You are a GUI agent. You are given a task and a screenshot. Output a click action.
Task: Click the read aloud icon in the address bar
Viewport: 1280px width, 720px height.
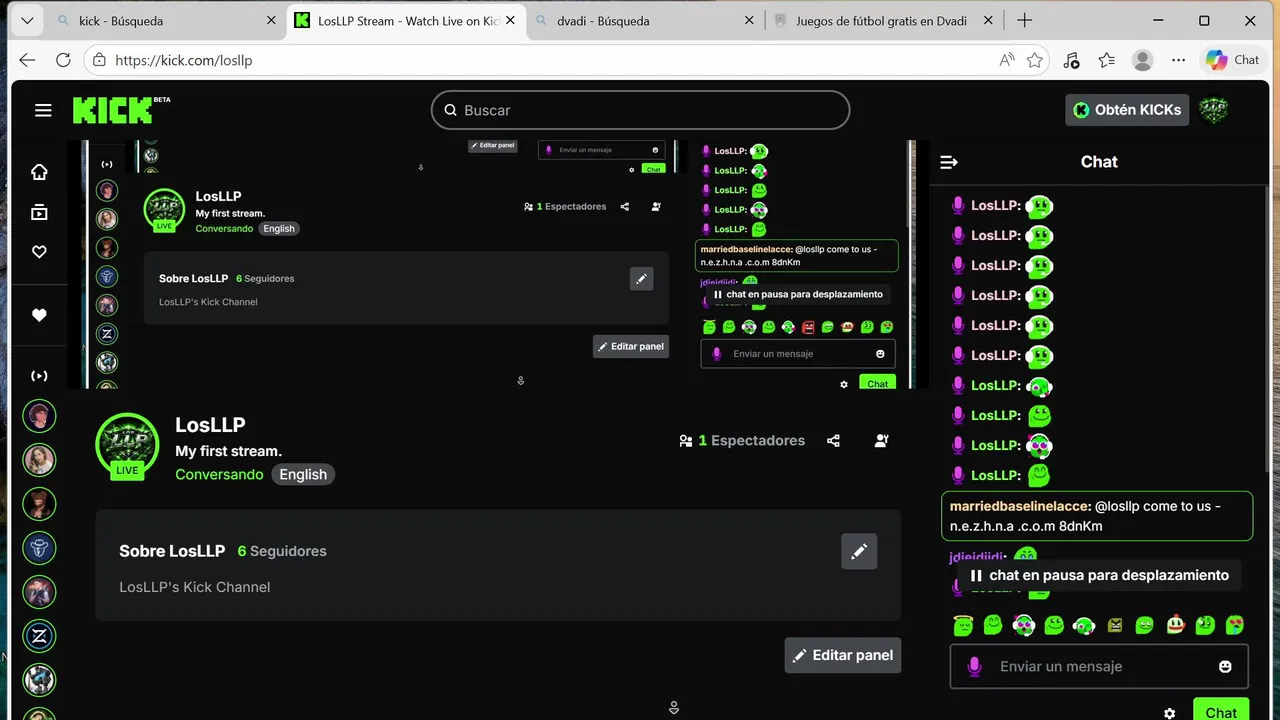(x=1006, y=60)
